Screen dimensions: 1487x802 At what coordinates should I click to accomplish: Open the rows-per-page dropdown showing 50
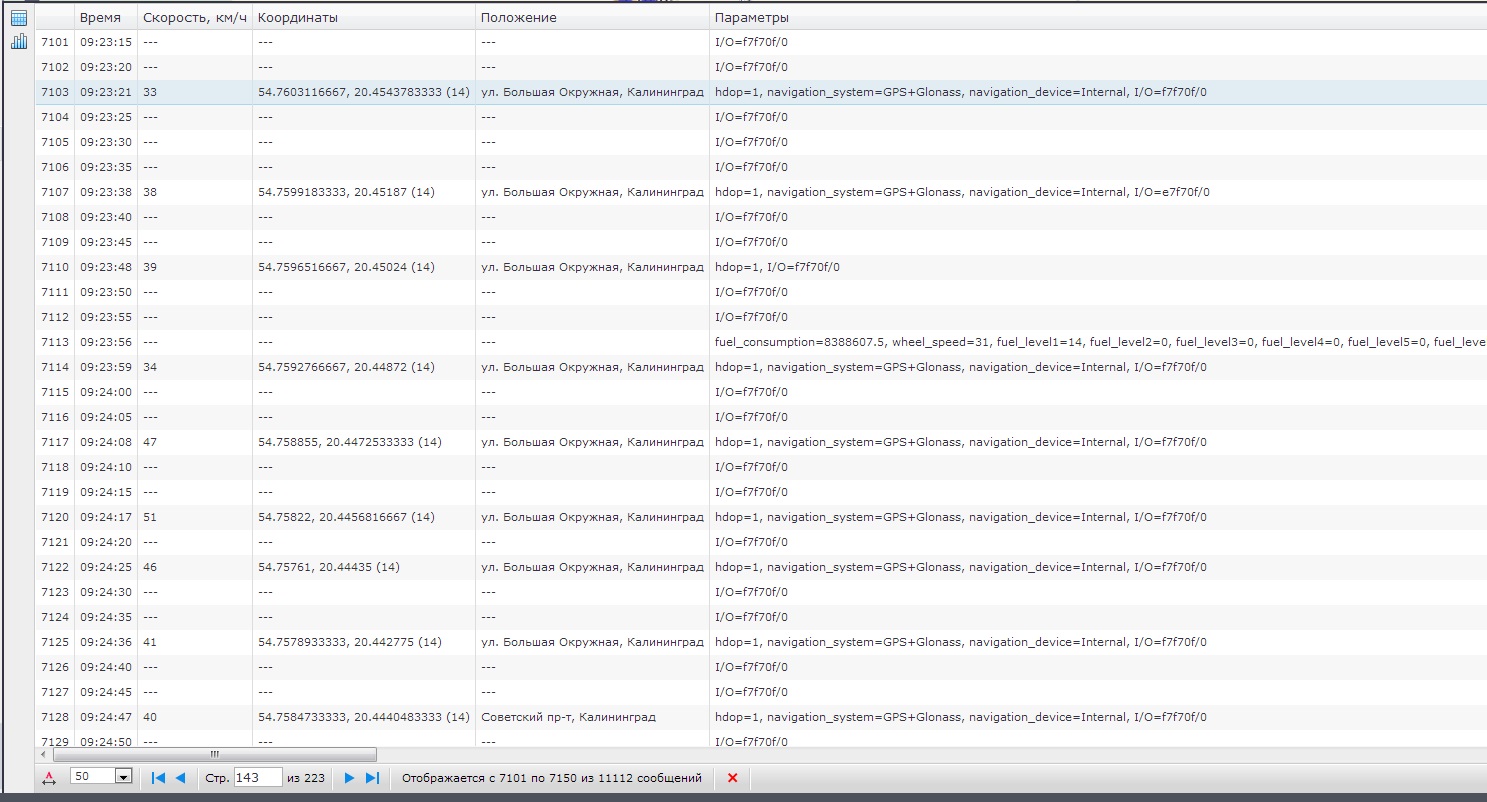coord(124,777)
